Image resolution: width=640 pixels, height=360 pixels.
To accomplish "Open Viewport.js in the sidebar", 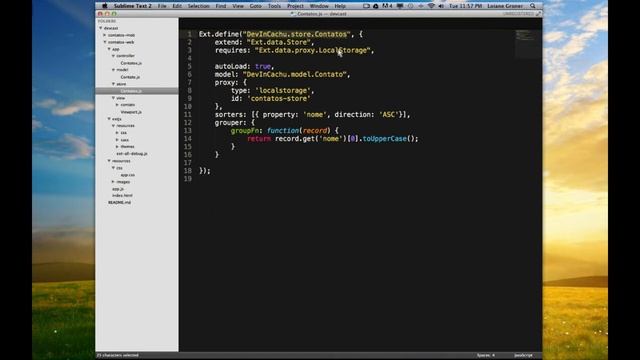I will 131,112.
